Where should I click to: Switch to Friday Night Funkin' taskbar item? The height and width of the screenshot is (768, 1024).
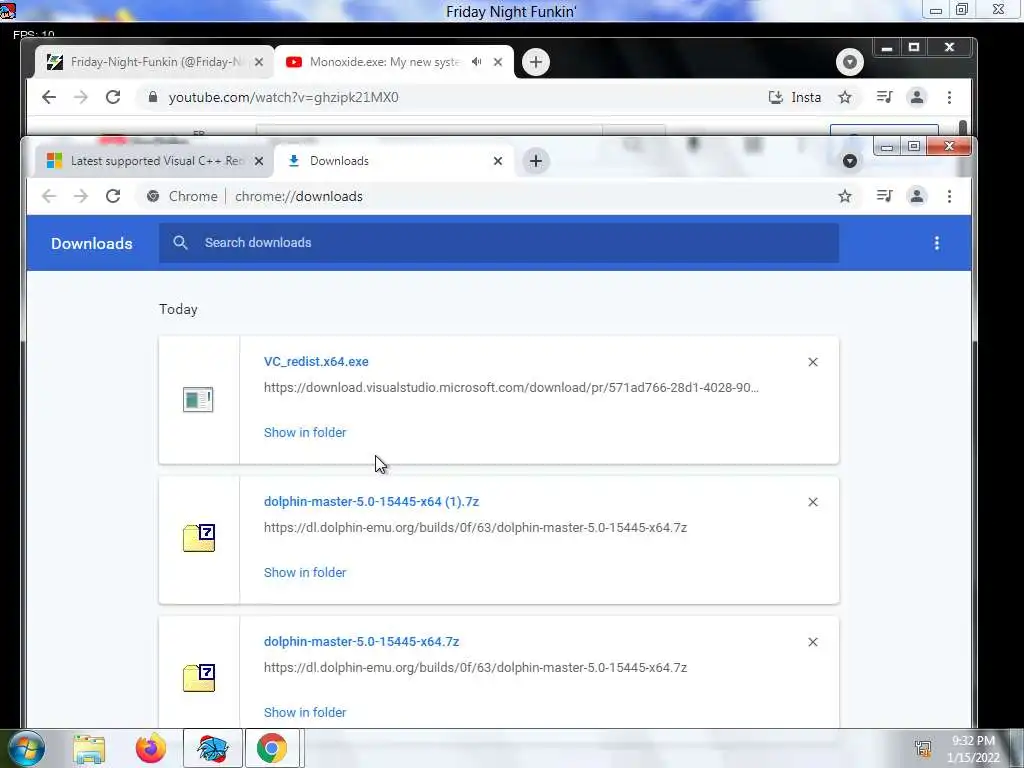(x=213, y=748)
